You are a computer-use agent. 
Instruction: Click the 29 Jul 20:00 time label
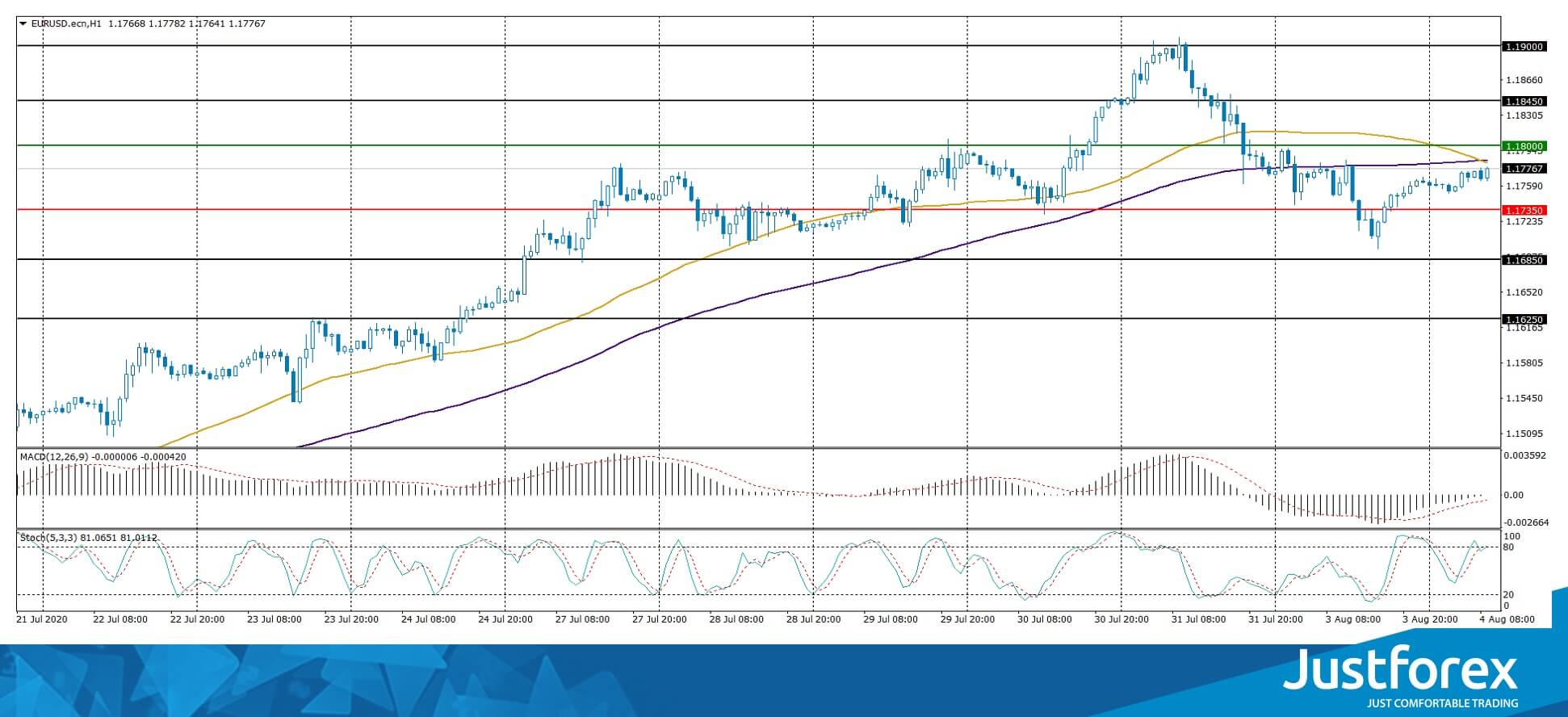(968, 619)
